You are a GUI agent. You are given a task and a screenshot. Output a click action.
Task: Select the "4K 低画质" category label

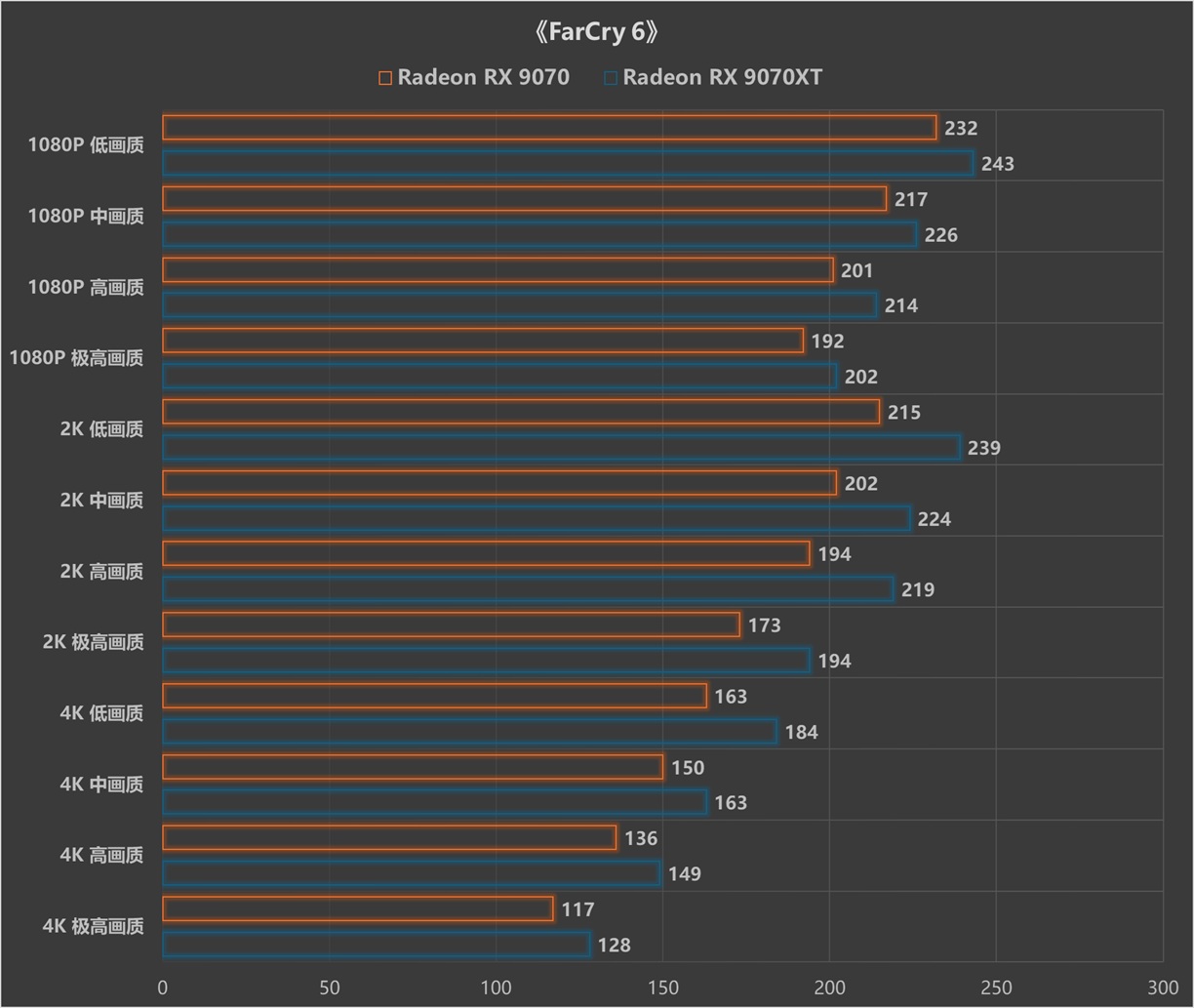pyautogui.click(x=101, y=713)
